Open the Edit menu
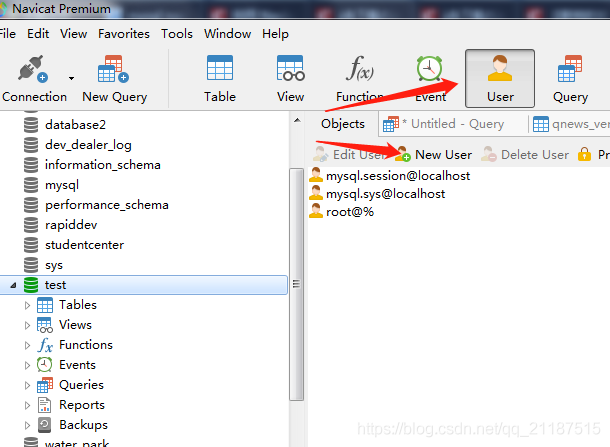The width and height of the screenshot is (610, 447). (38, 34)
